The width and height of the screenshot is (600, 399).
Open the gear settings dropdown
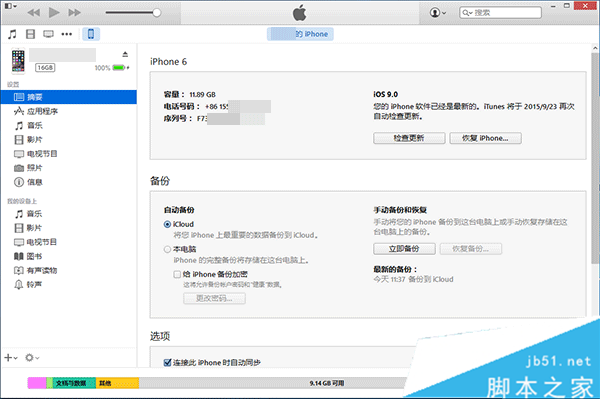click(x=32, y=358)
